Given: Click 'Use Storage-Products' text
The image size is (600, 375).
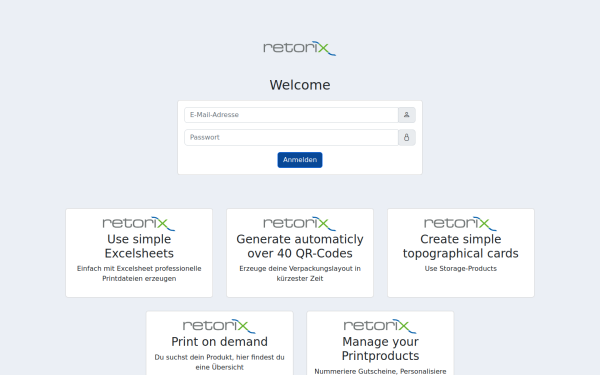Looking at the screenshot, I should tap(461, 269).
